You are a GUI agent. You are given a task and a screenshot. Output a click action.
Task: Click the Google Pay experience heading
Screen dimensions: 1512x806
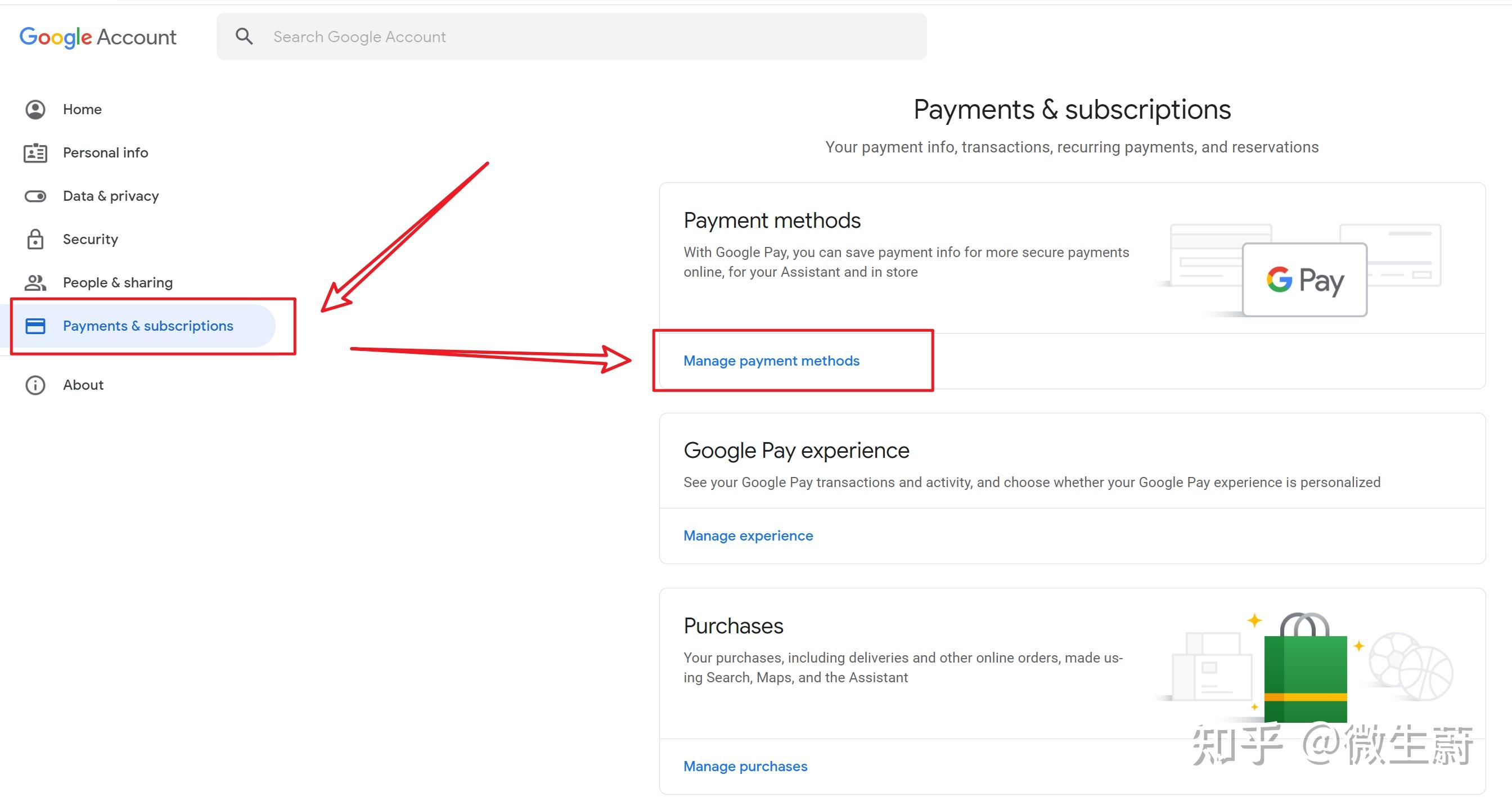click(796, 451)
